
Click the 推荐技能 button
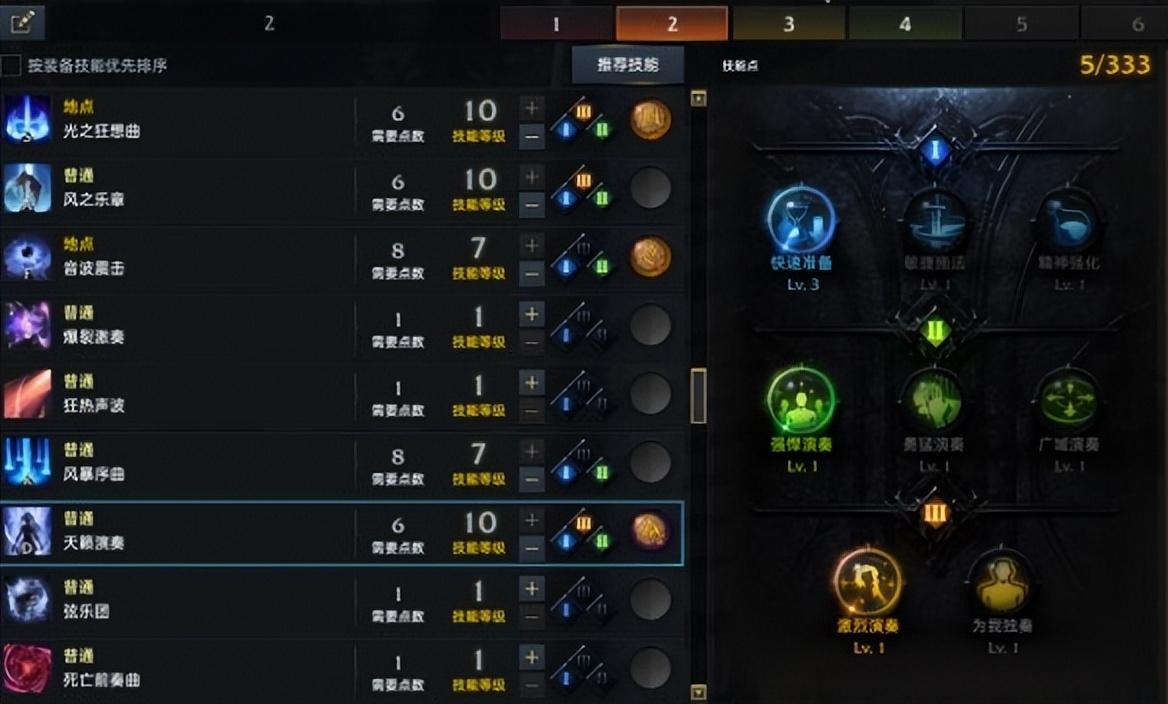point(628,65)
